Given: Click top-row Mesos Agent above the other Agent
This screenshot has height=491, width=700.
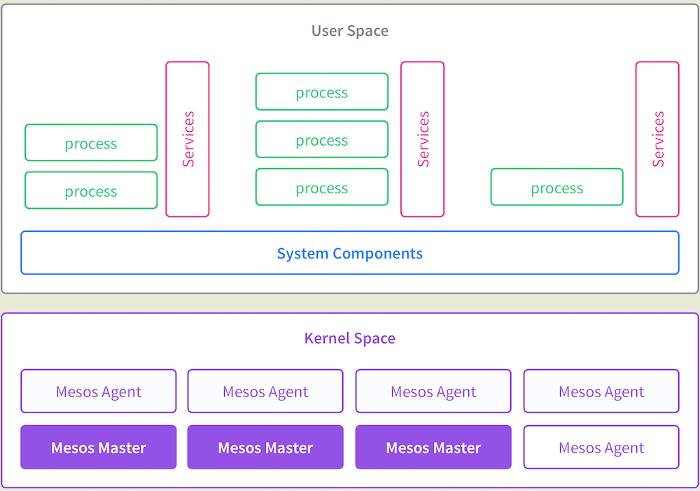Looking at the screenshot, I should tap(601, 391).
